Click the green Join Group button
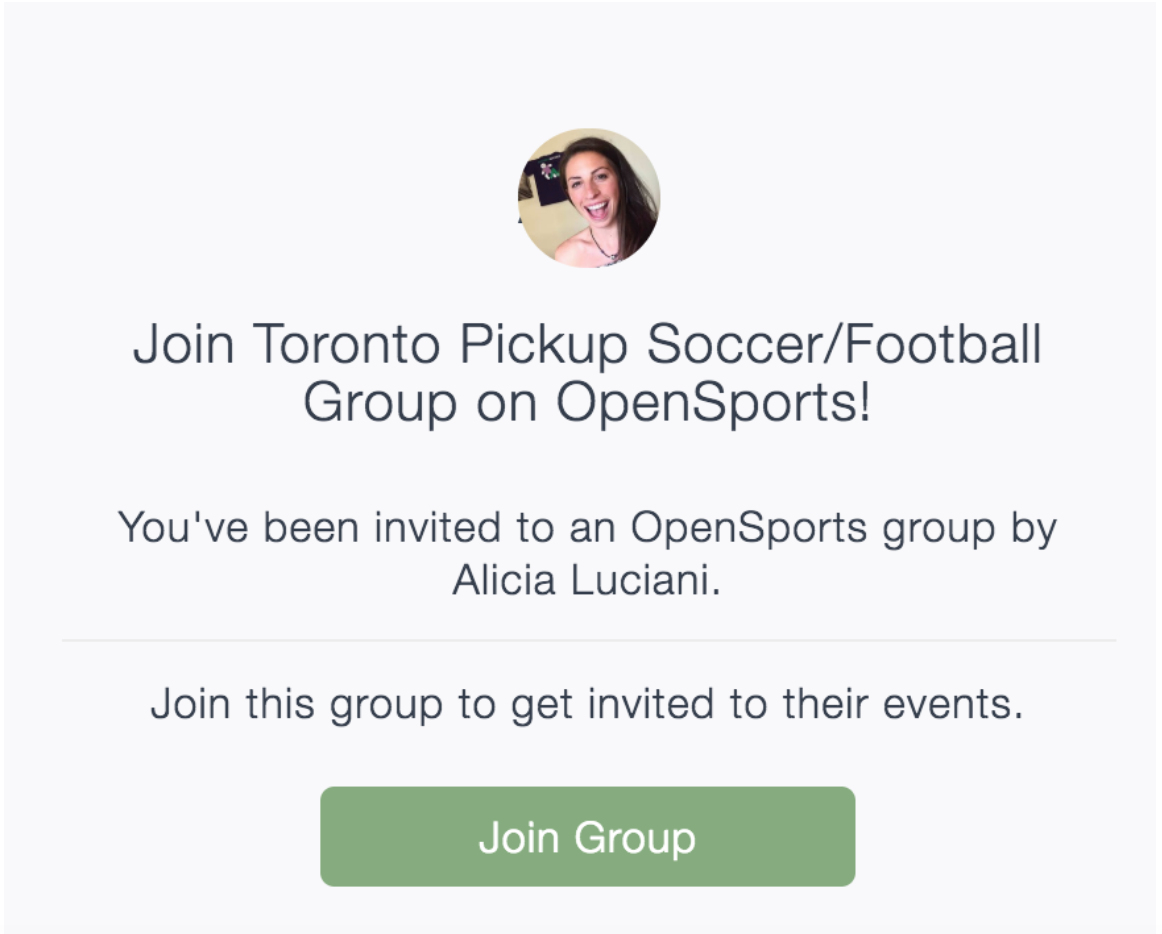 coord(587,836)
